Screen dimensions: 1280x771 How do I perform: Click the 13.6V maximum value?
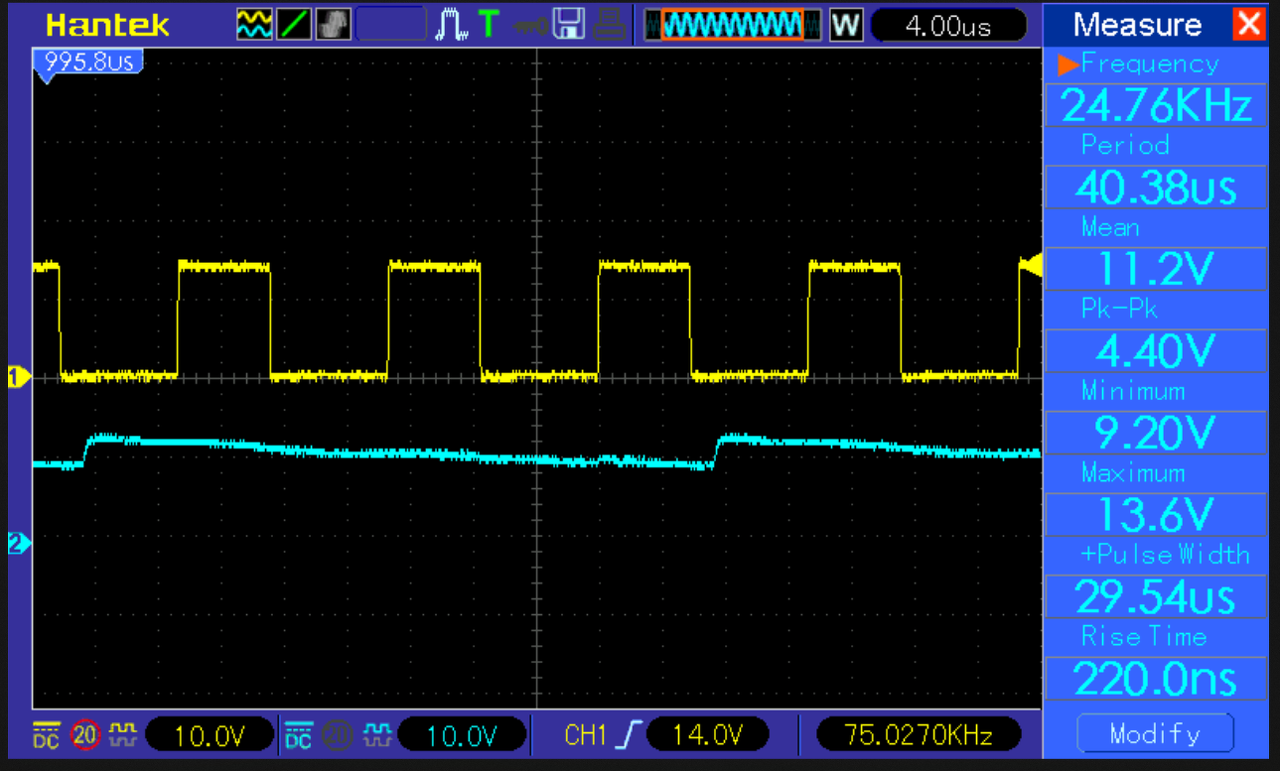[x=1156, y=515]
